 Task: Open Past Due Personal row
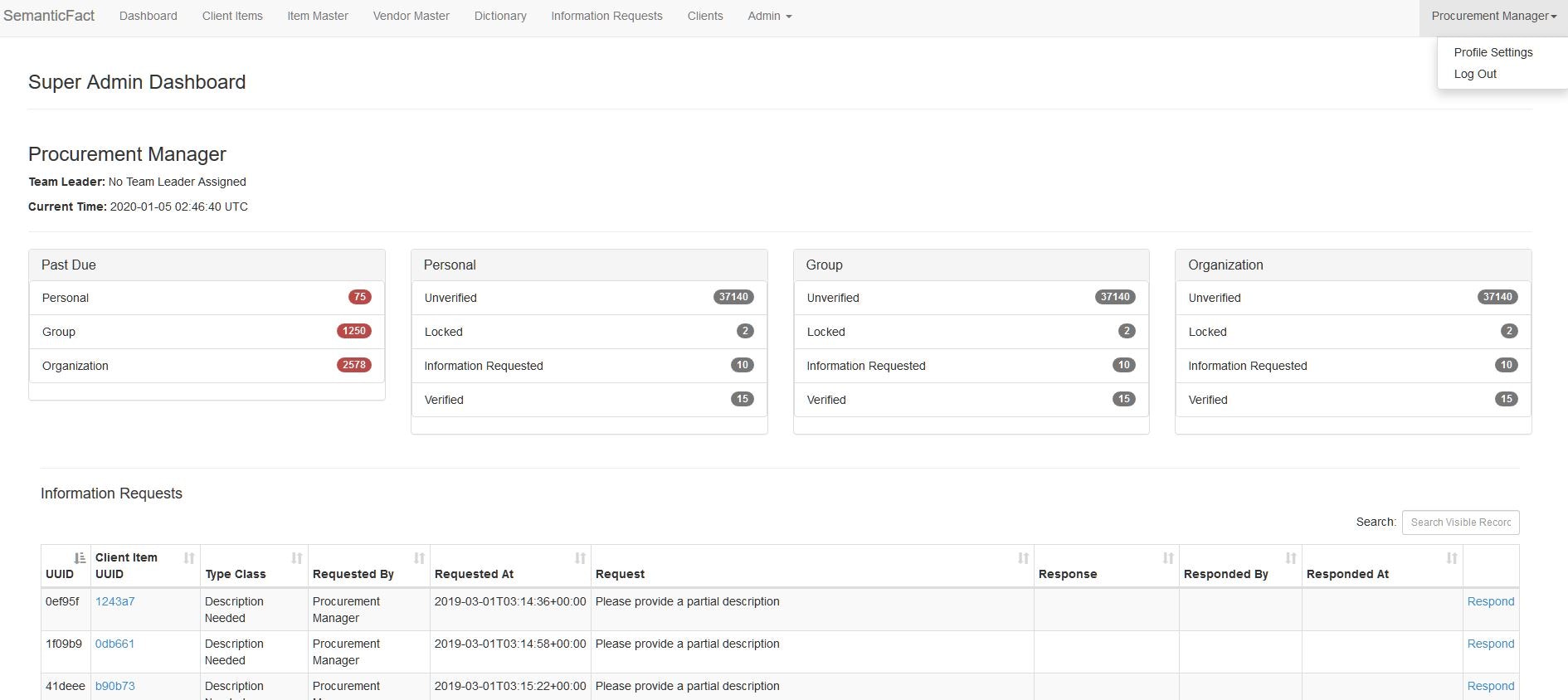pyautogui.click(x=207, y=298)
